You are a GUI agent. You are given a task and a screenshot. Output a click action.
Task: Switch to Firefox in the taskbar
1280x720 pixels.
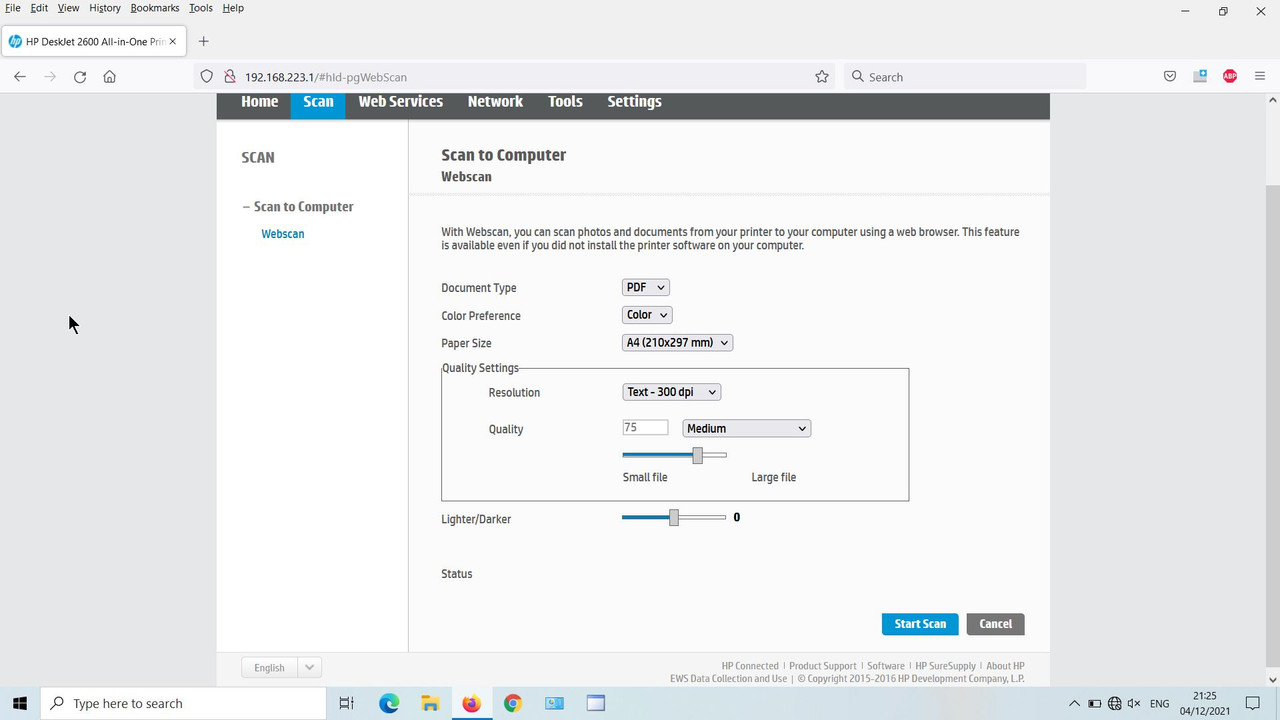click(x=471, y=703)
